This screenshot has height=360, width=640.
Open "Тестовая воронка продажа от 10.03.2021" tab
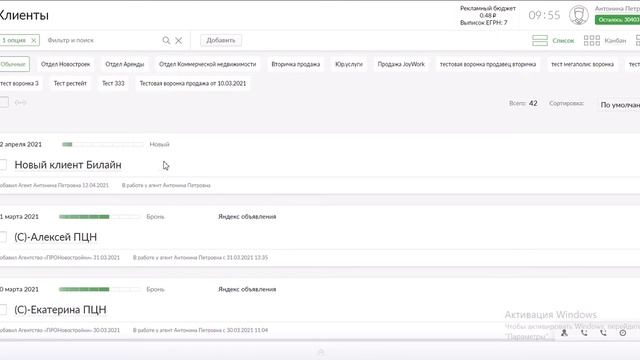193,83
